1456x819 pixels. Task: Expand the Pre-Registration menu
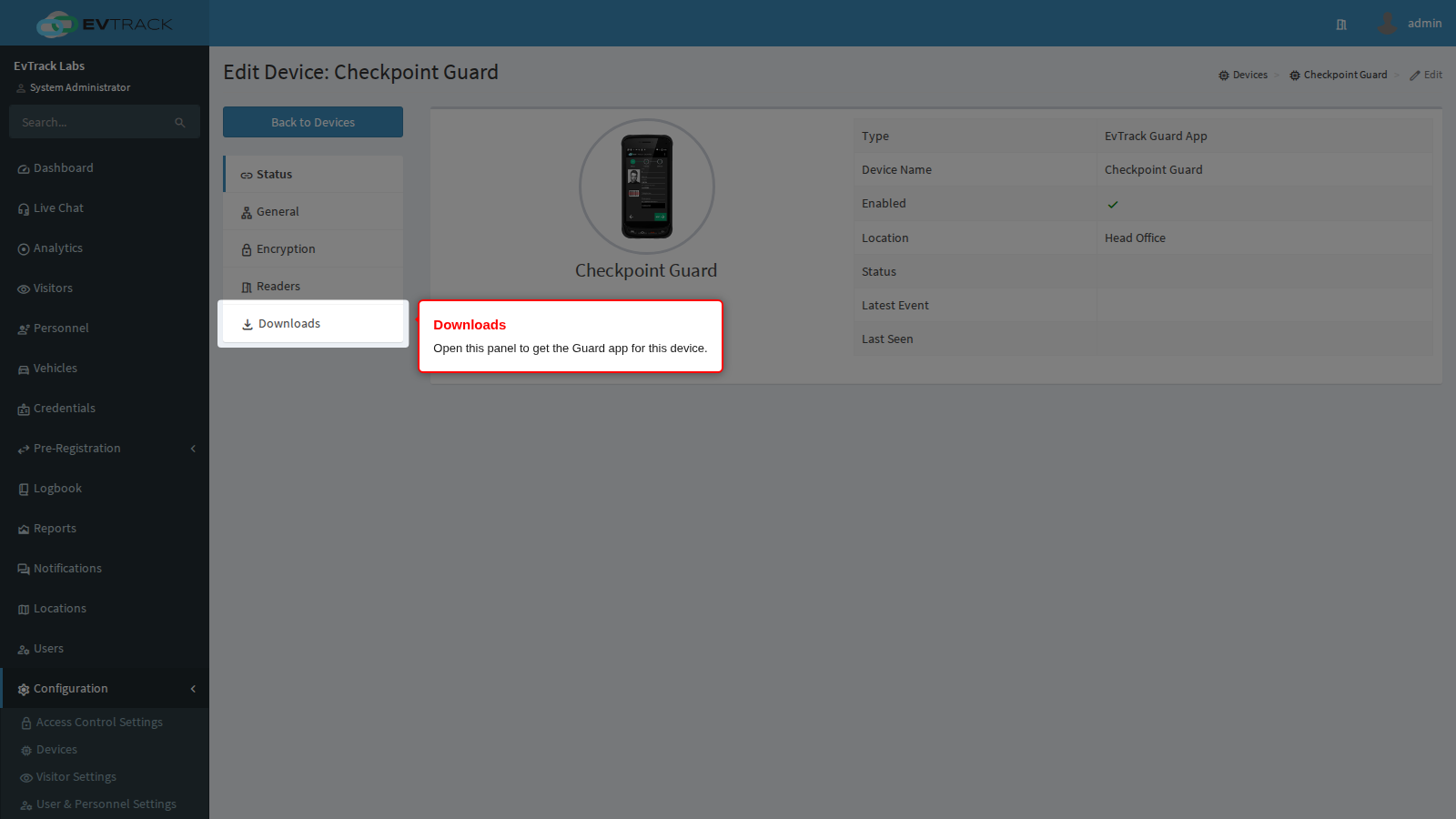click(x=105, y=449)
